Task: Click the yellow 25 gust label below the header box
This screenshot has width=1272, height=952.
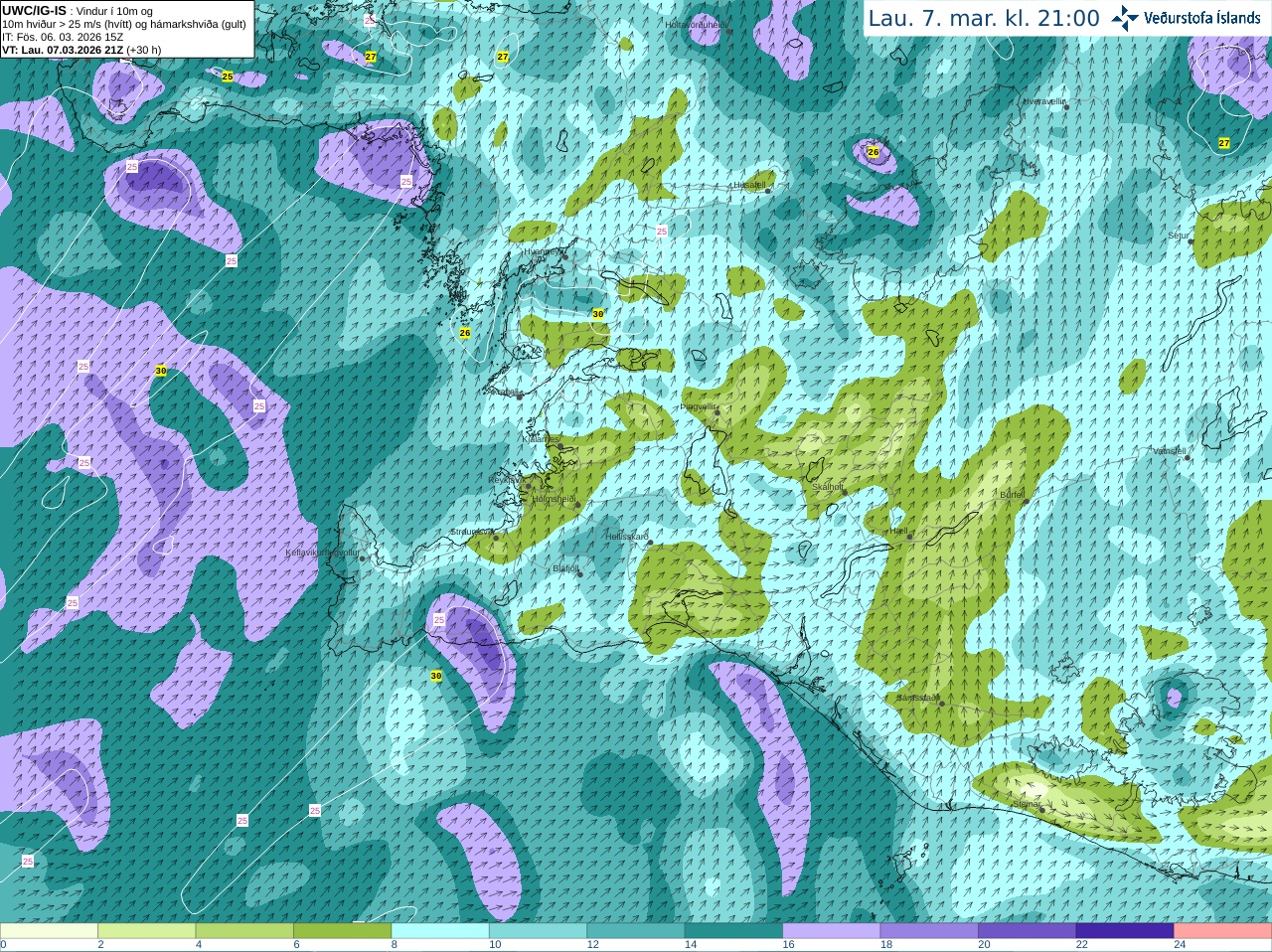Action: (228, 77)
